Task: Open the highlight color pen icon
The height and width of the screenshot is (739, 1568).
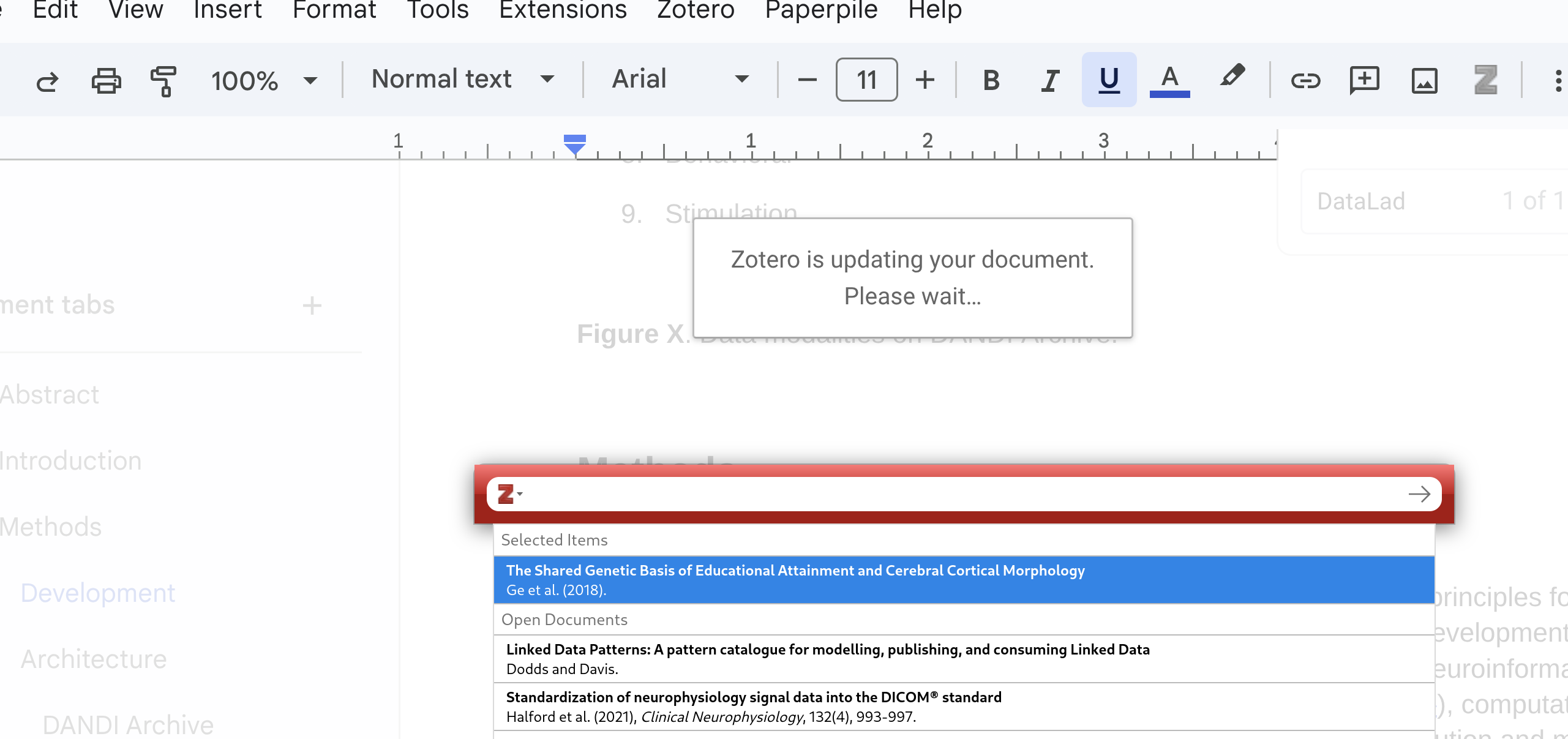Action: pos(1232,78)
